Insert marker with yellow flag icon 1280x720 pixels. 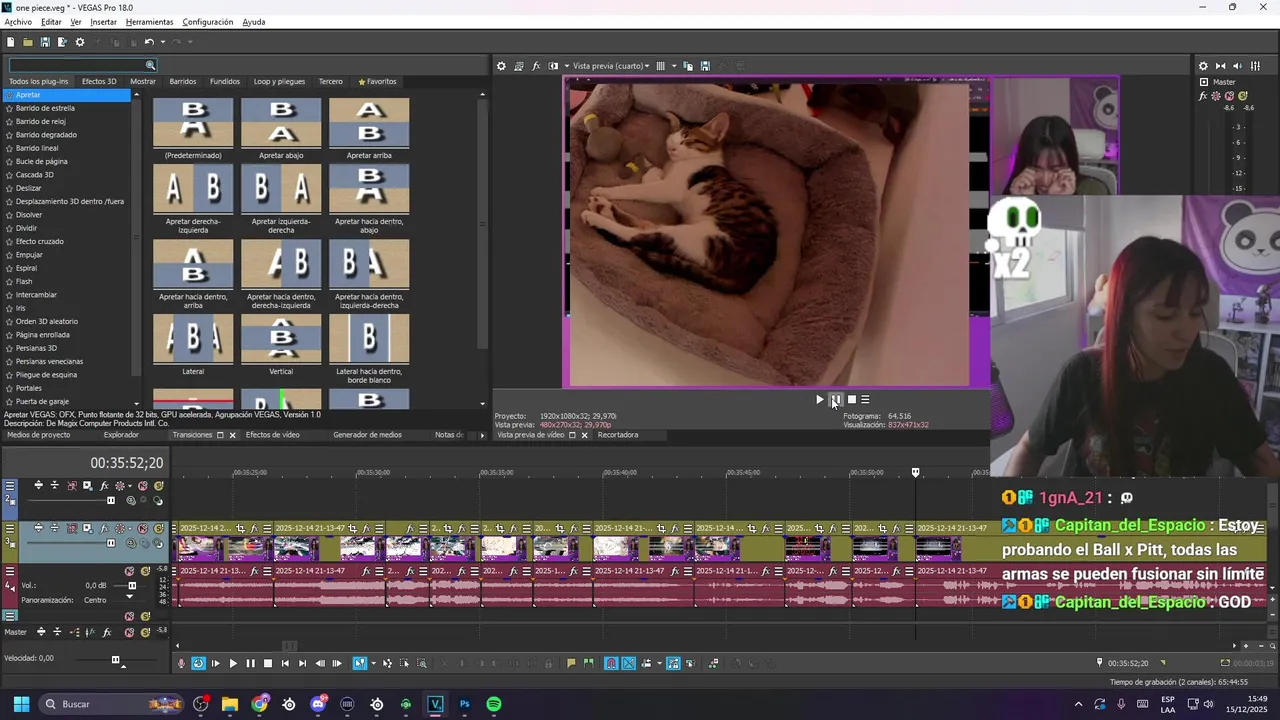[x=571, y=663]
